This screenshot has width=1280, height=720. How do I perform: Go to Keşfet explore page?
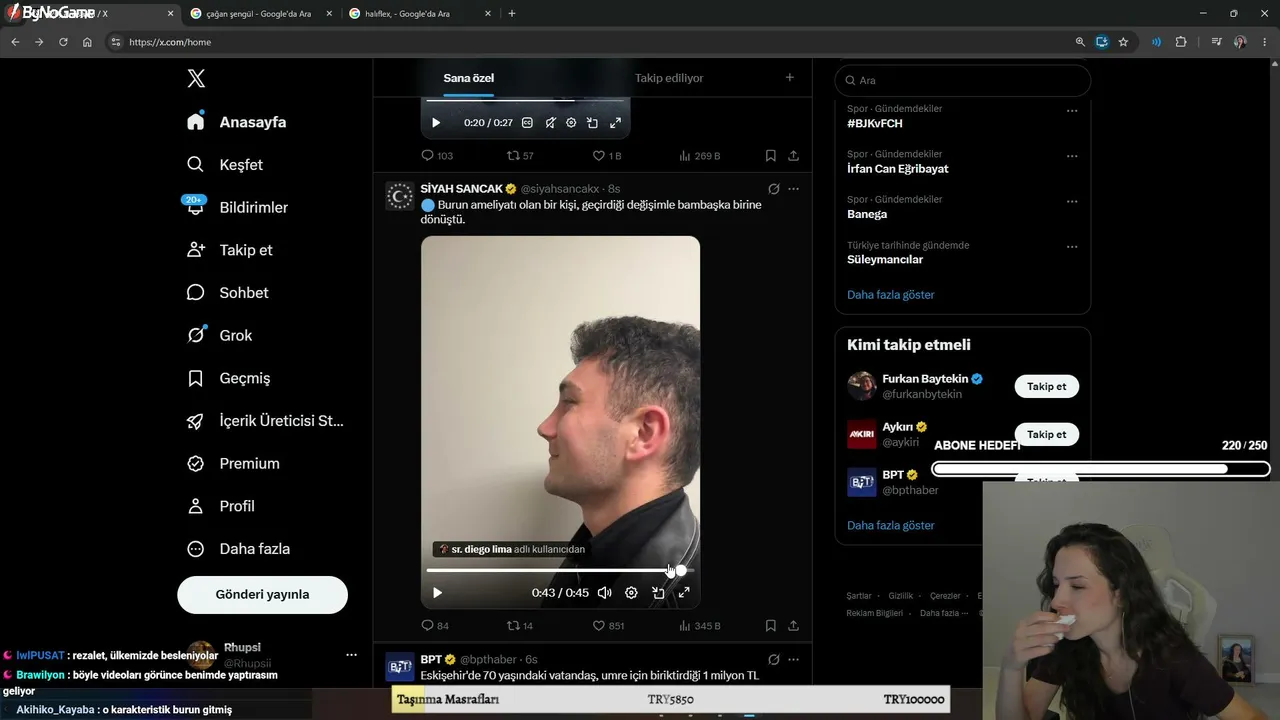[x=224, y=165]
